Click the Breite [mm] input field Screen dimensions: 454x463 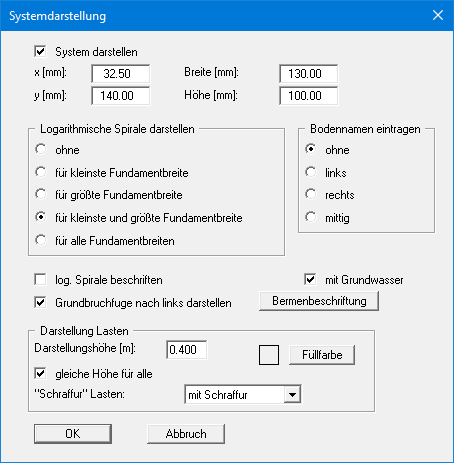pyautogui.click(x=309, y=74)
